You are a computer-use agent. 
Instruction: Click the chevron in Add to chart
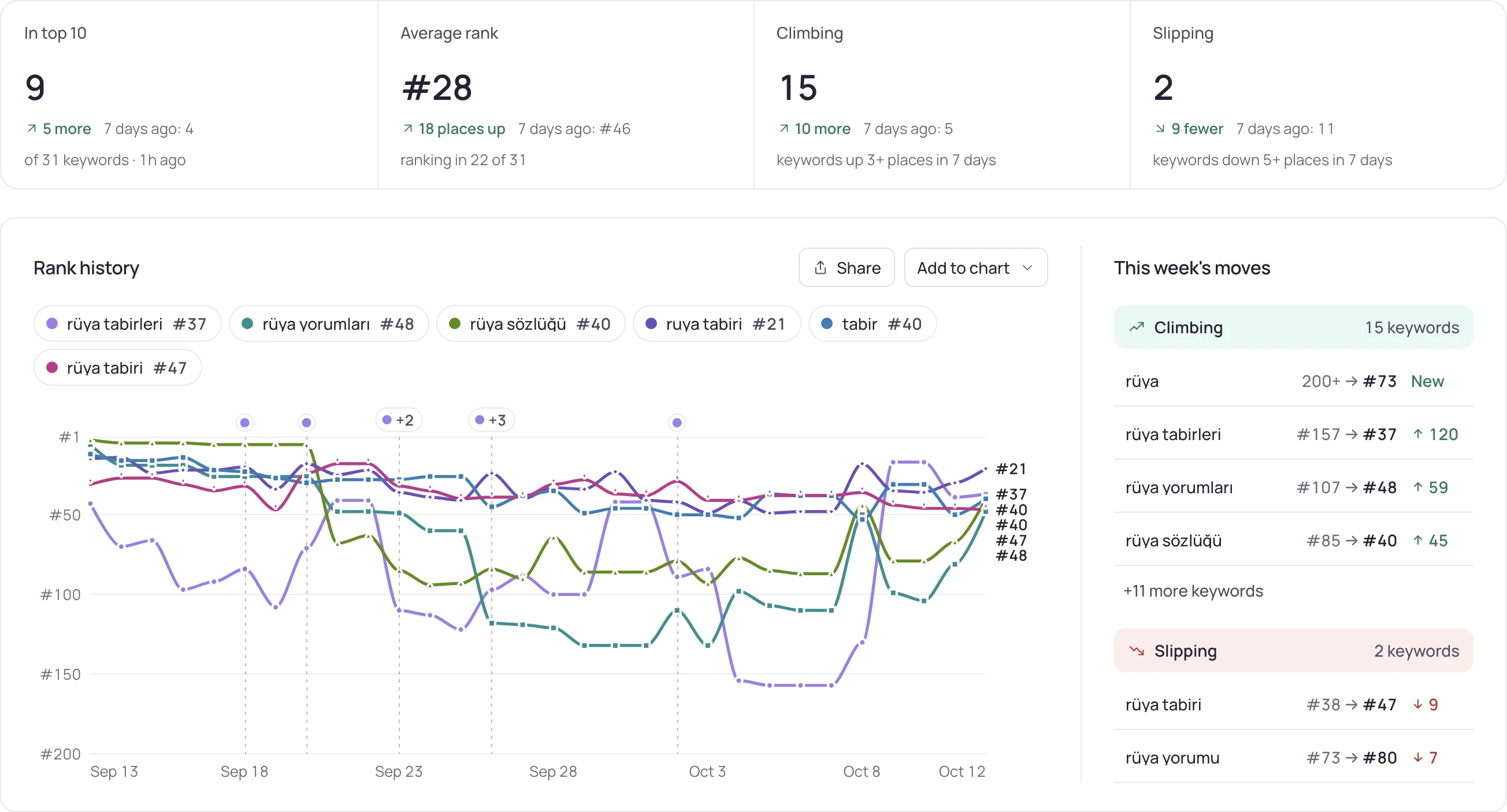(1027, 268)
